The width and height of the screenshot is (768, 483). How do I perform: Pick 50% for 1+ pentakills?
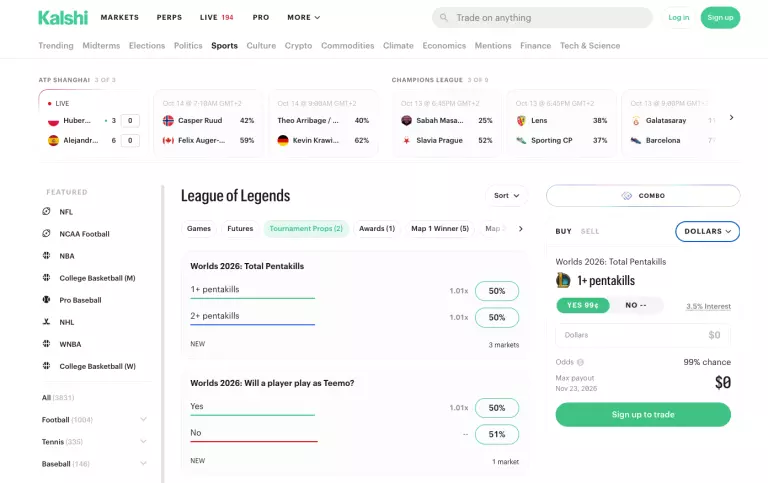[497, 291]
